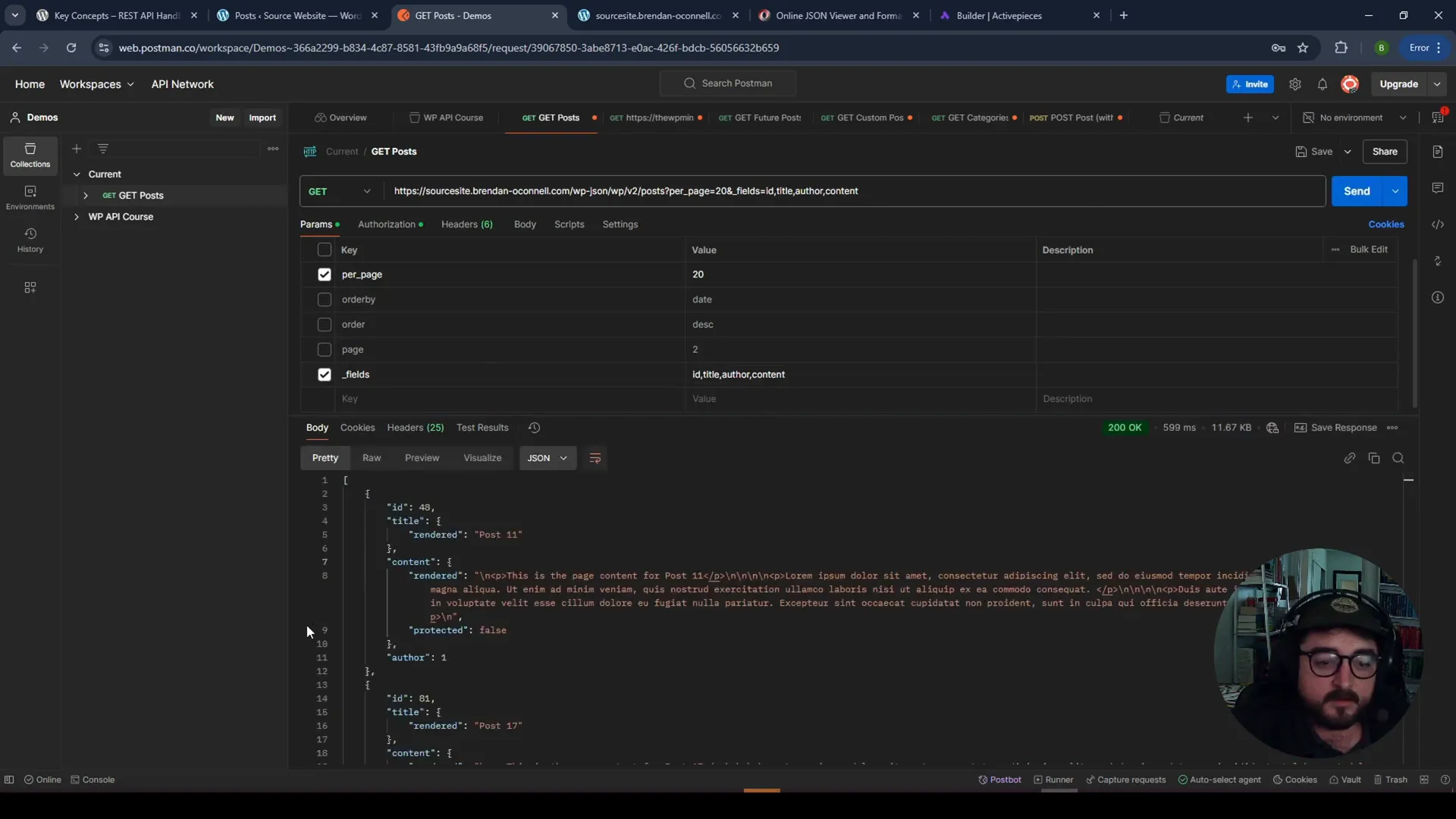Open the Share collection button

pyautogui.click(x=1385, y=151)
